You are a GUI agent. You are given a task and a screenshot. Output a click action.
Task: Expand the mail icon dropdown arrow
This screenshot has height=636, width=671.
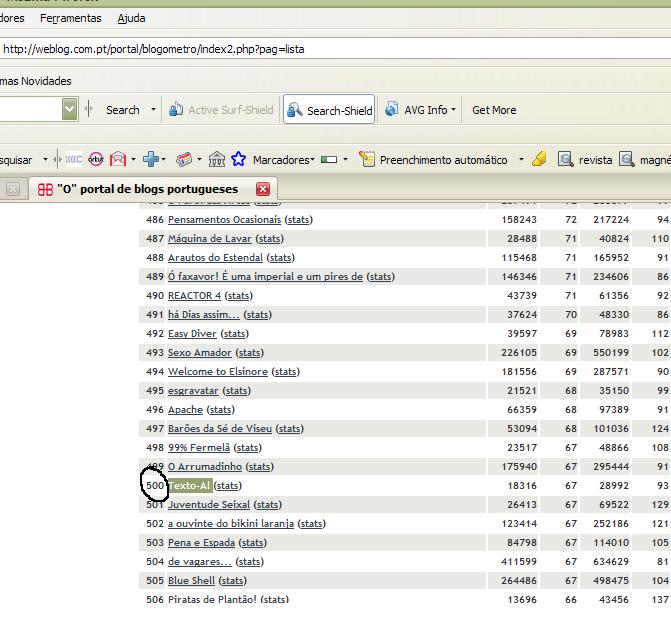133,160
